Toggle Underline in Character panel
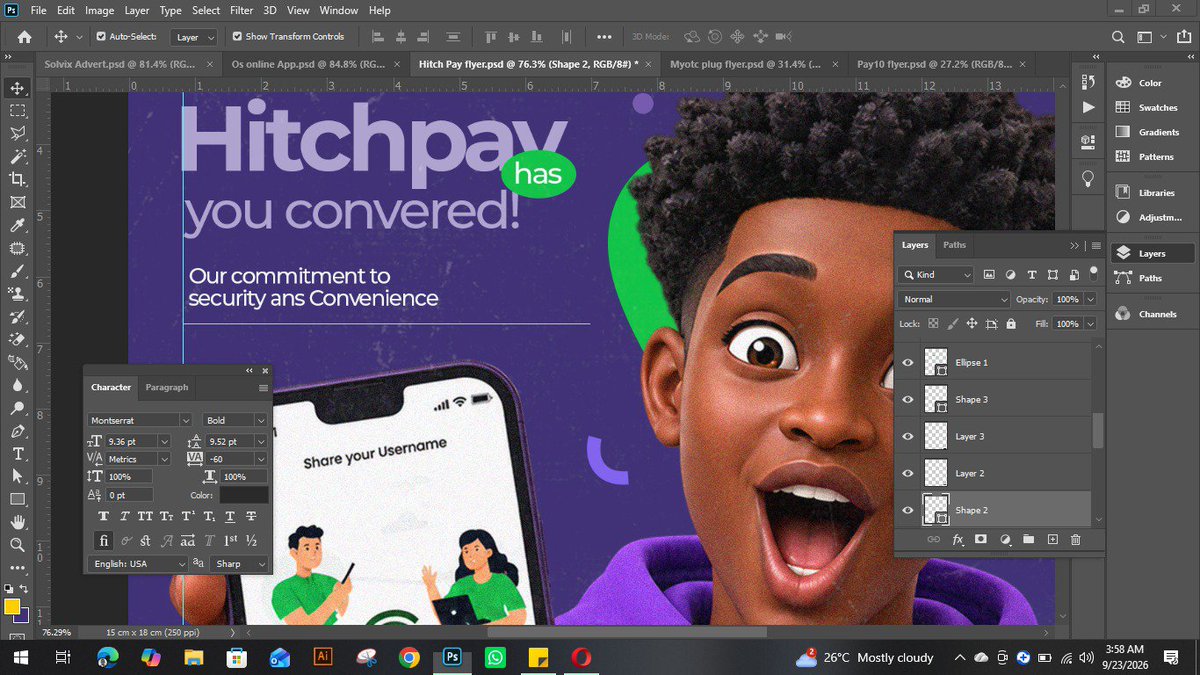This screenshot has width=1200, height=675. (x=230, y=516)
